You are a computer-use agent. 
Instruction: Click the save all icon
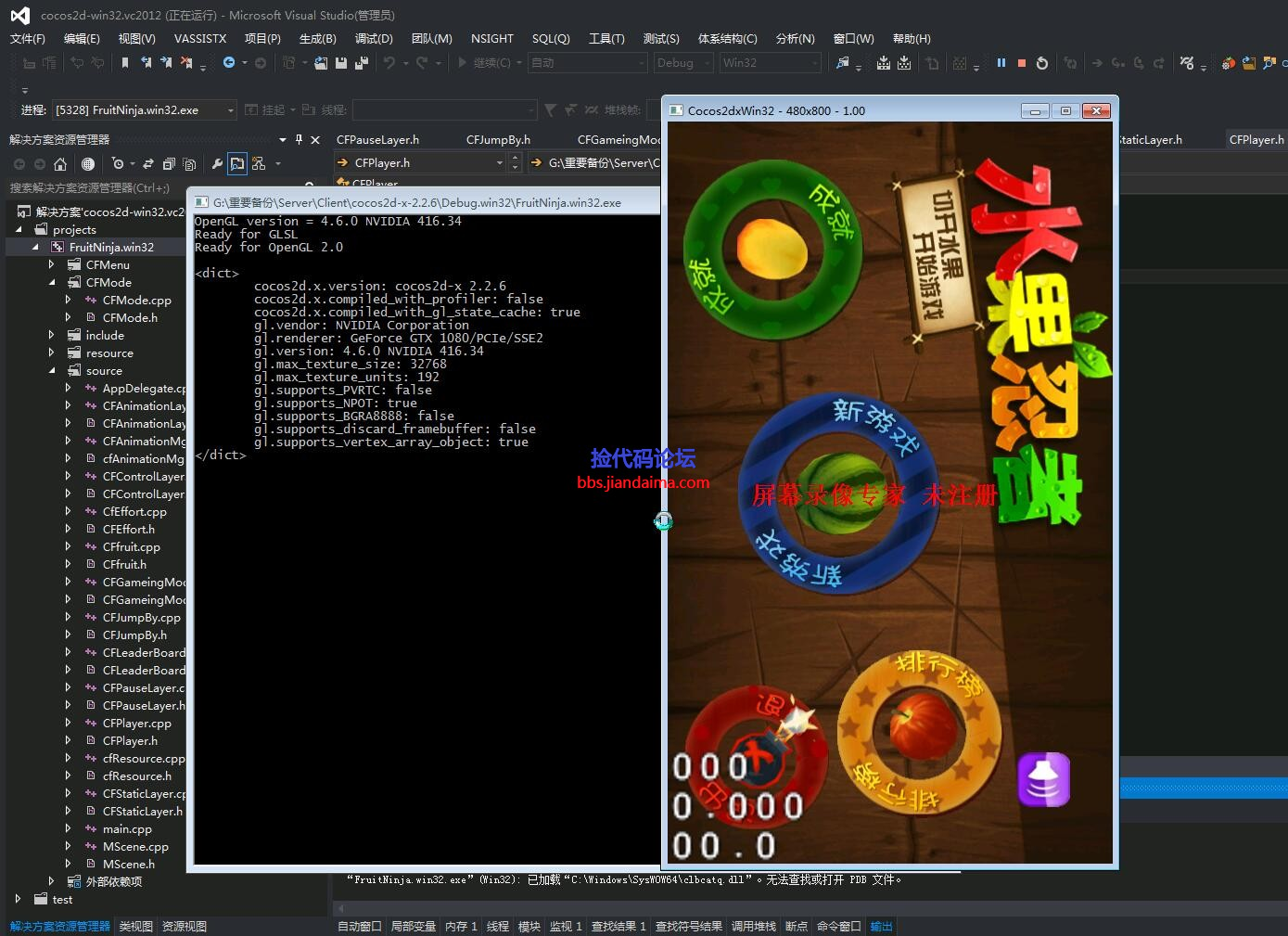pos(362,62)
